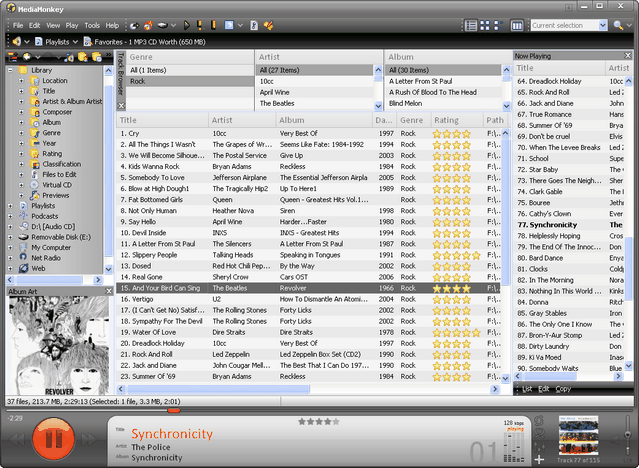The height and width of the screenshot is (468, 639).
Task: Skip to the previous track
Action: point(17,439)
